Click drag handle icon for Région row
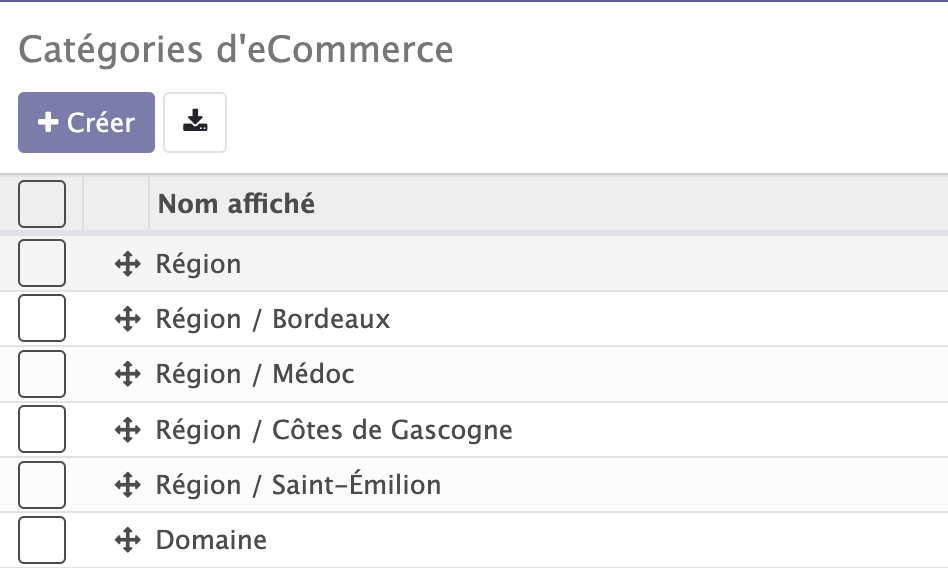948x568 pixels. (127, 264)
